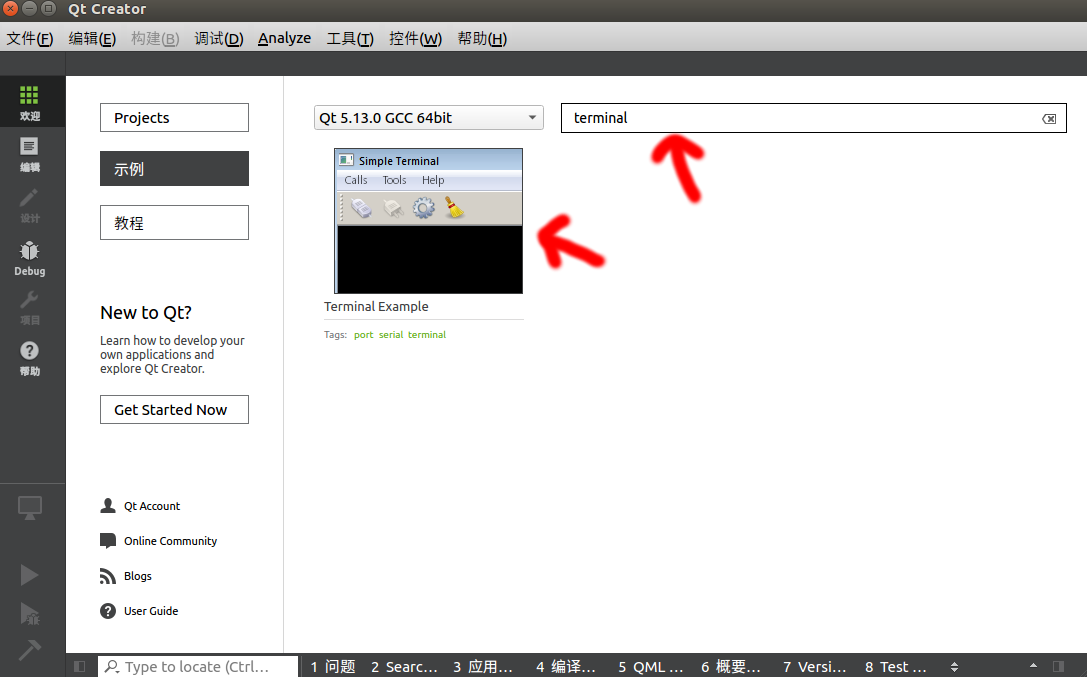
Task: Open the Qt Account link
Action: tap(152, 506)
